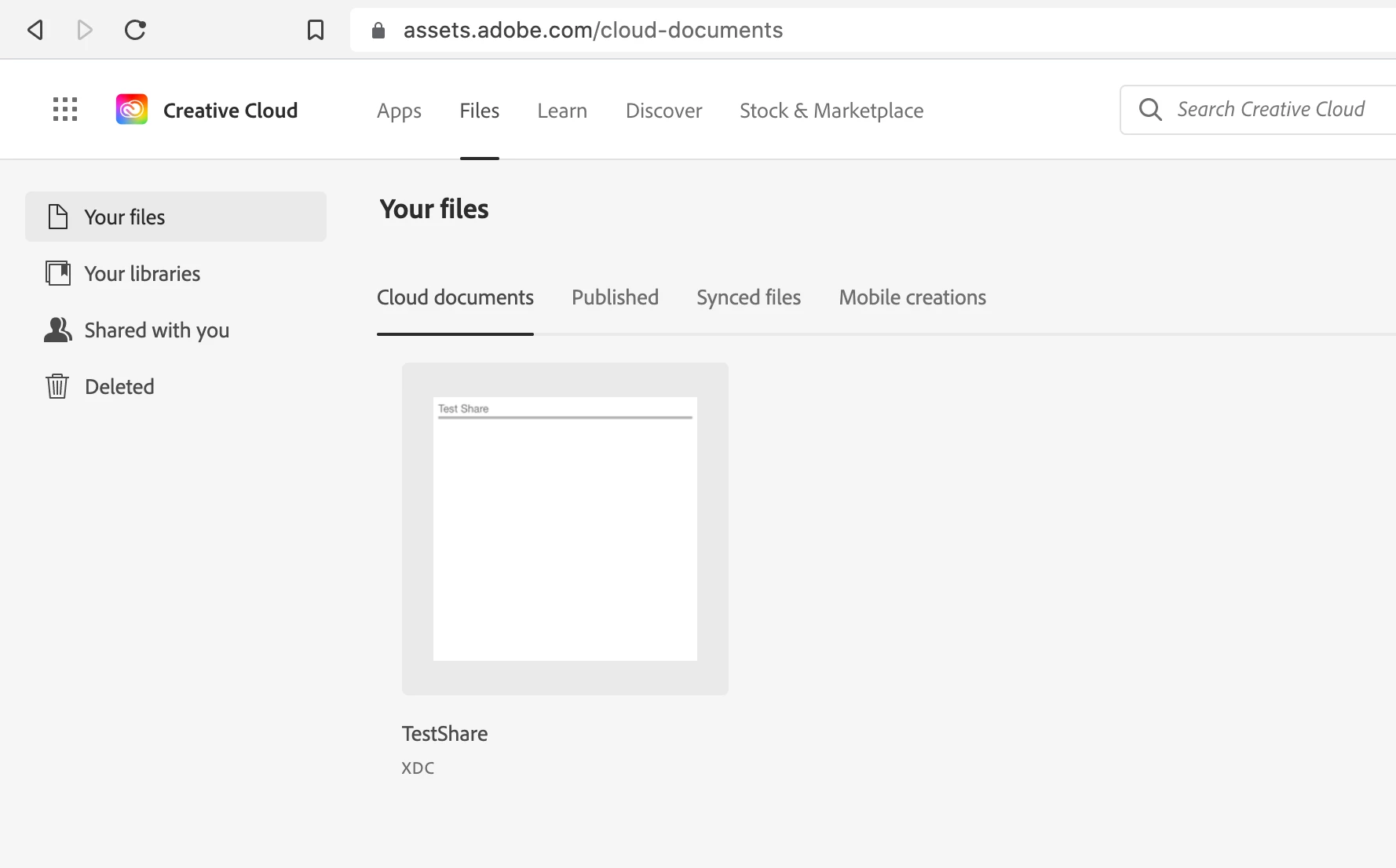Click the TestShare file name

pos(444,734)
